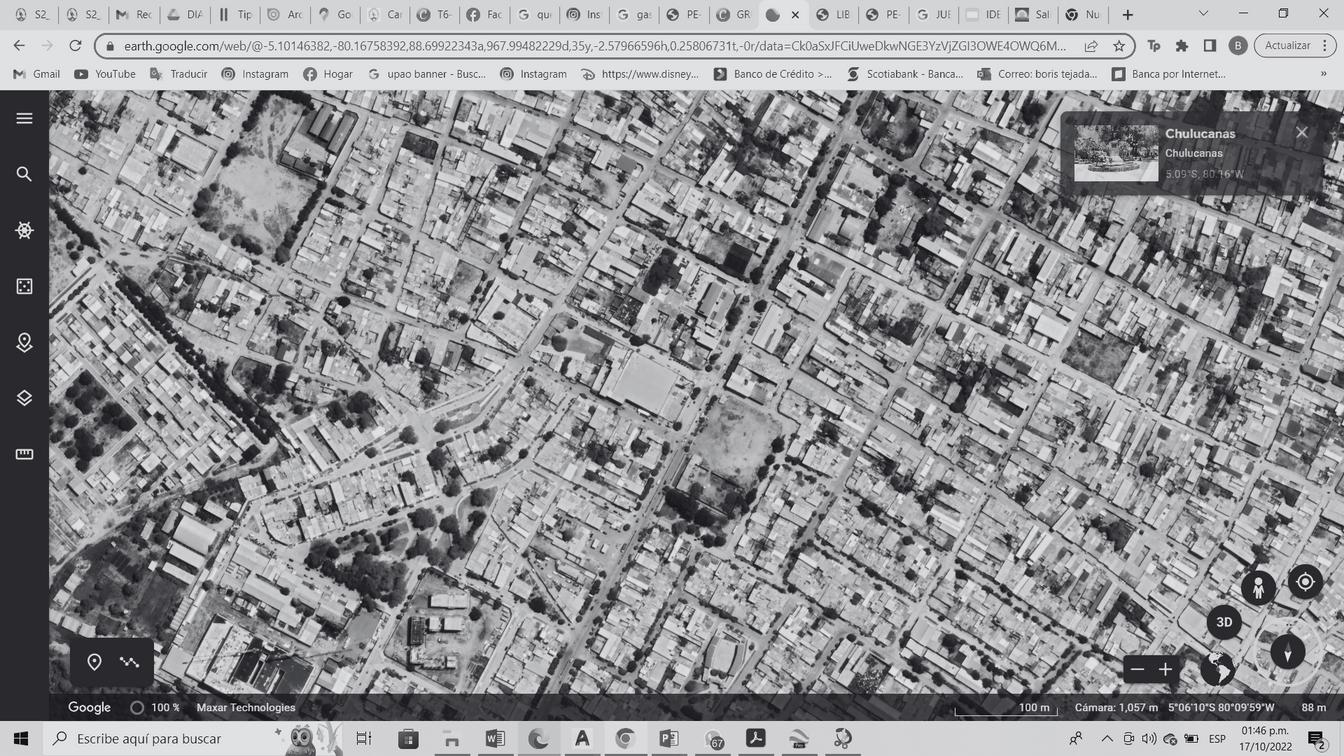Switch to the LIB tab
Screen dimensions: 1344x756
click(833, 15)
